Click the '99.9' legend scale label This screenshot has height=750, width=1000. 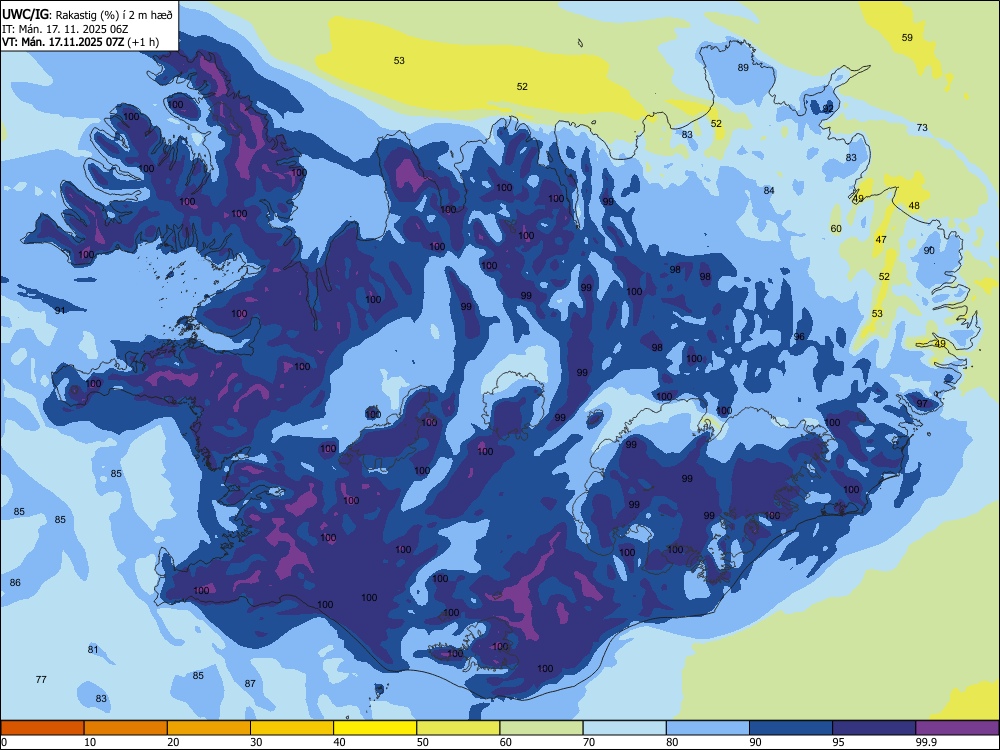click(x=925, y=742)
